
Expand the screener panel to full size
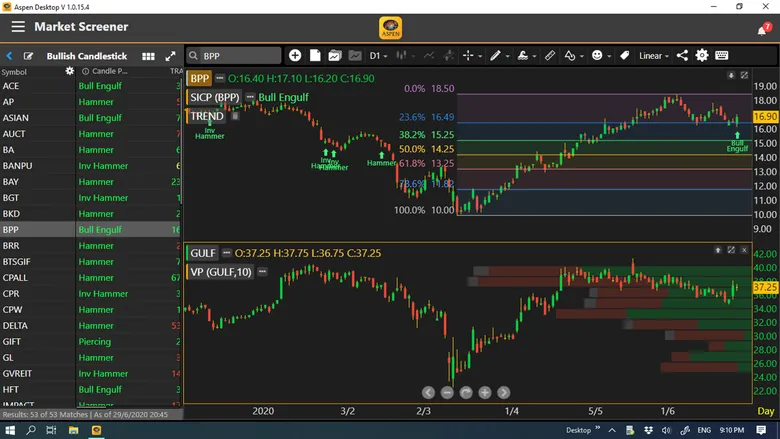point(170,56)
